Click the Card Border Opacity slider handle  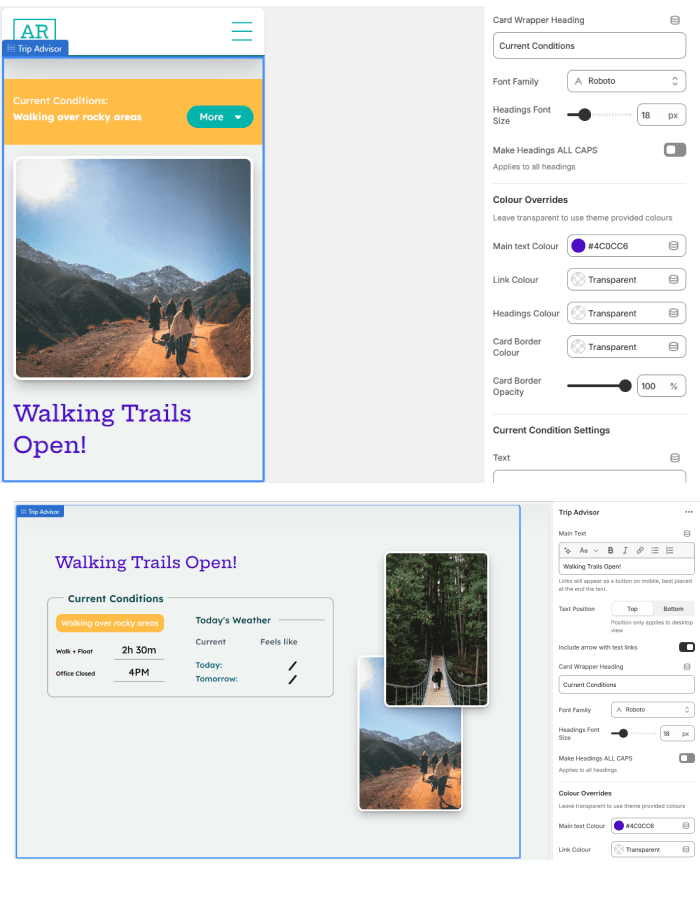click(626, 386)
